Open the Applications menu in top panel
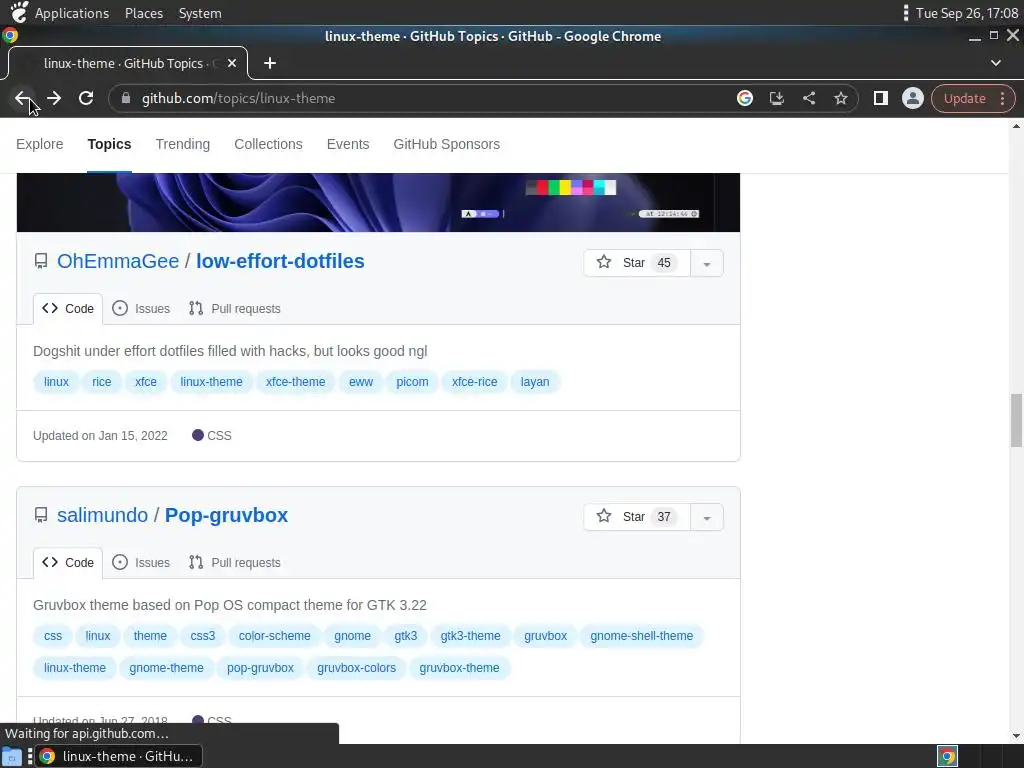 click(x=72, y=13)
